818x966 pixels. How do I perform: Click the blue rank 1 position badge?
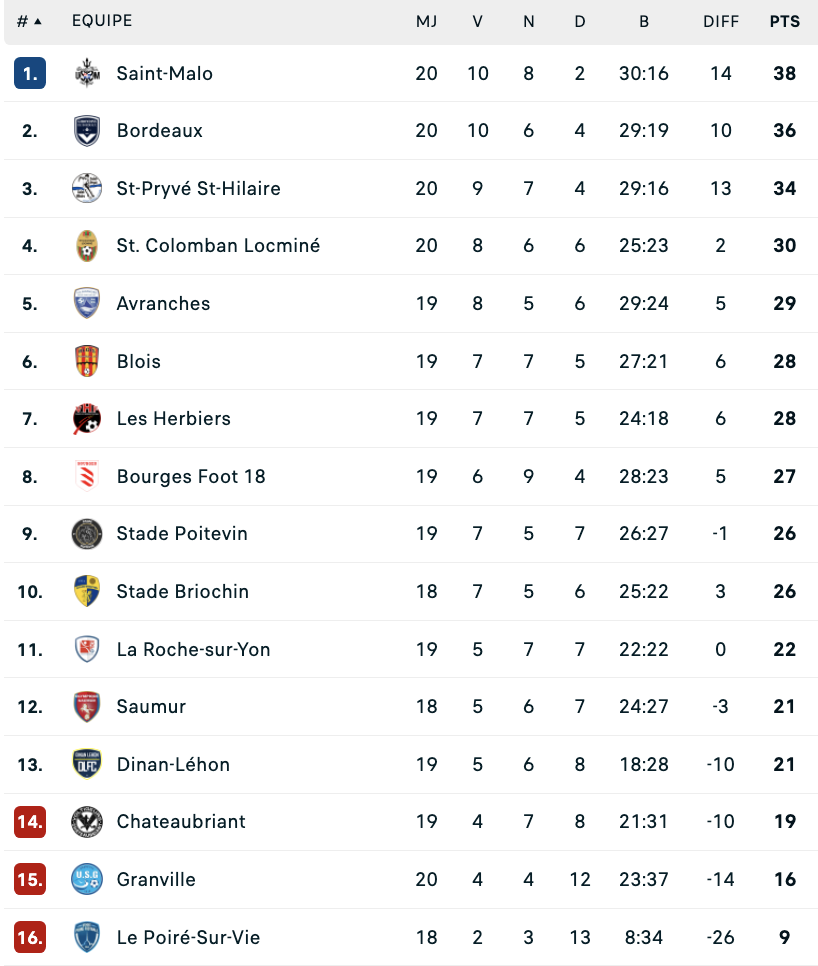point(30,73)
